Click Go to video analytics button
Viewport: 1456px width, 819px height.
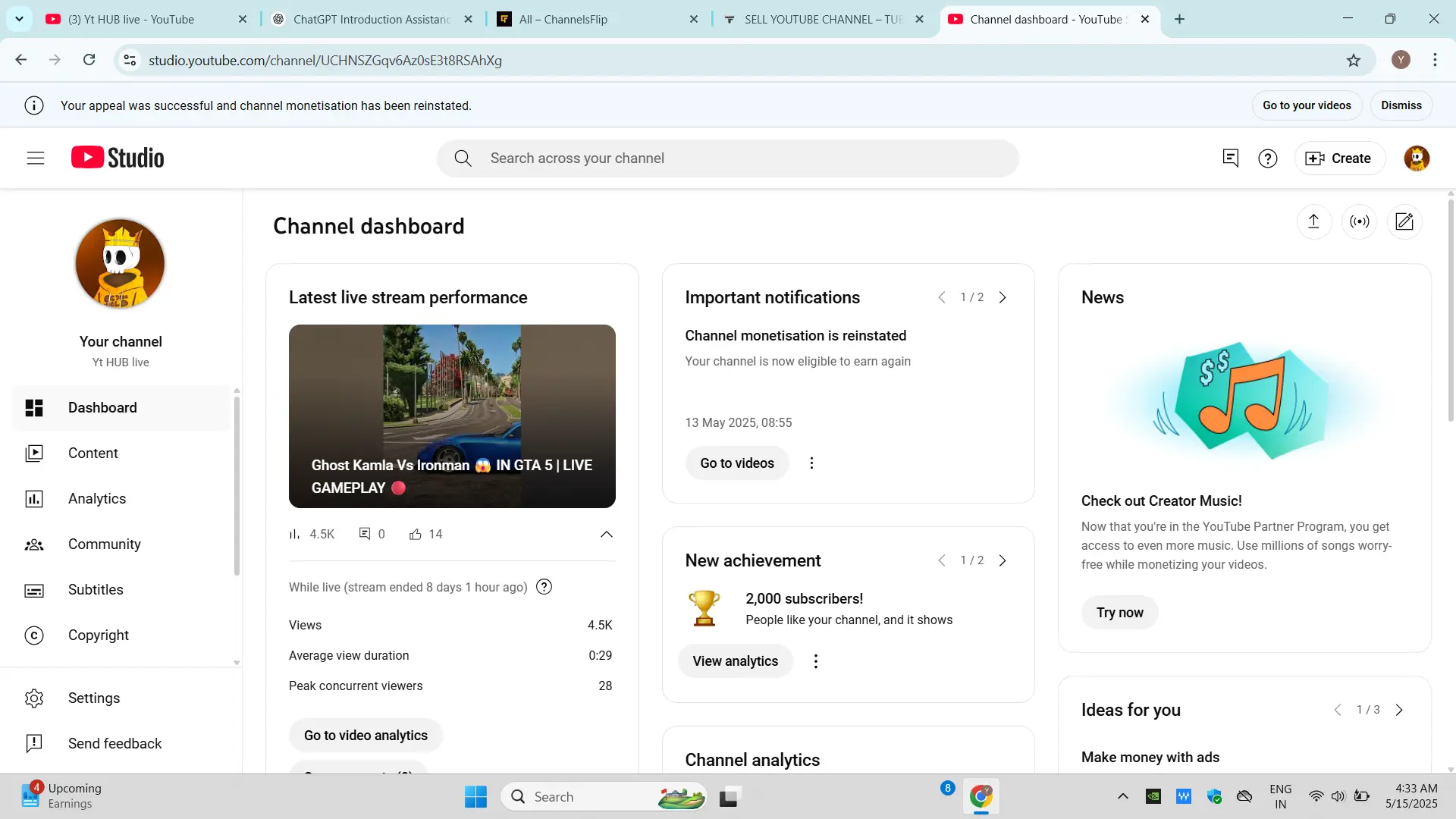(x=366, y=736)
